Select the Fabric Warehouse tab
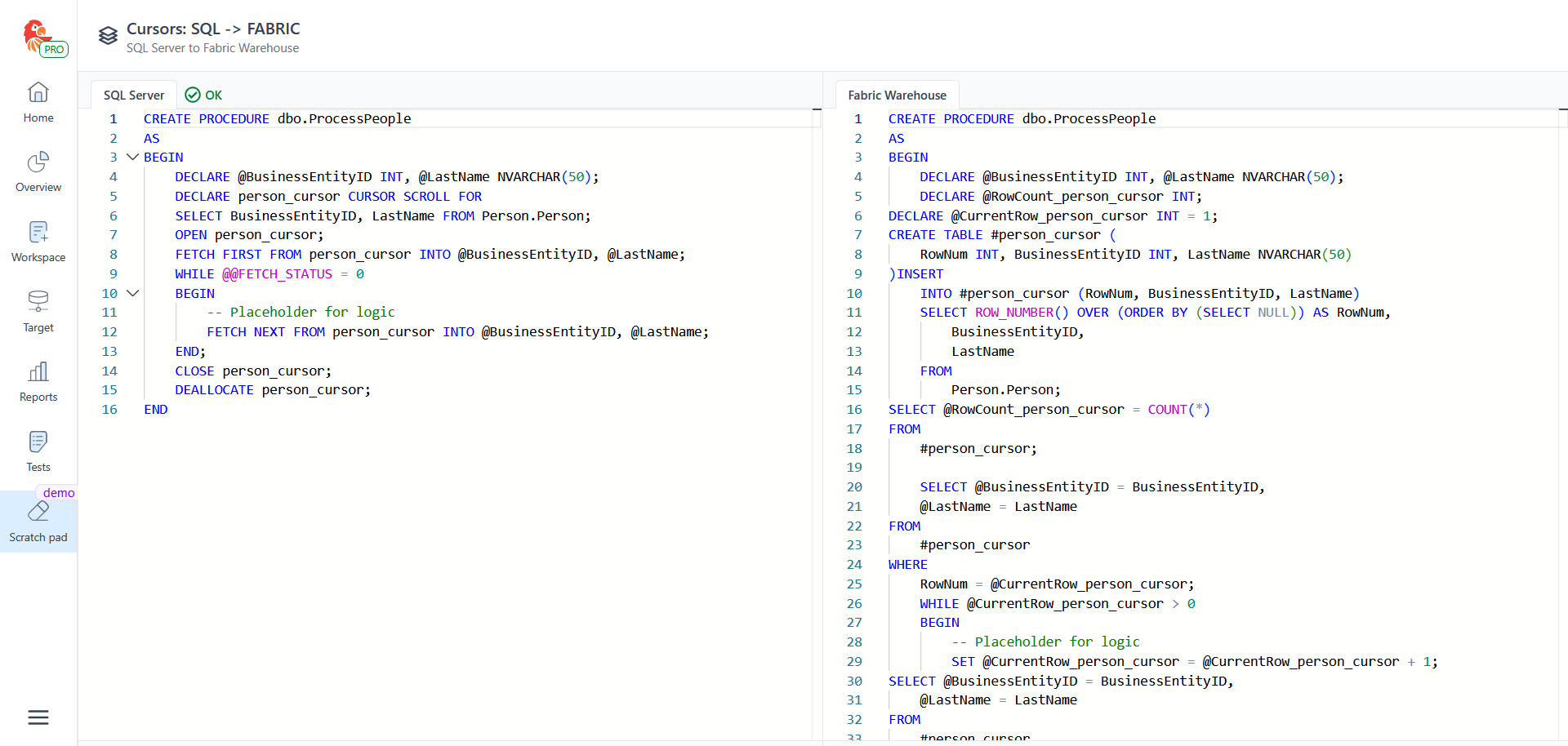 [x=897, y=95]
